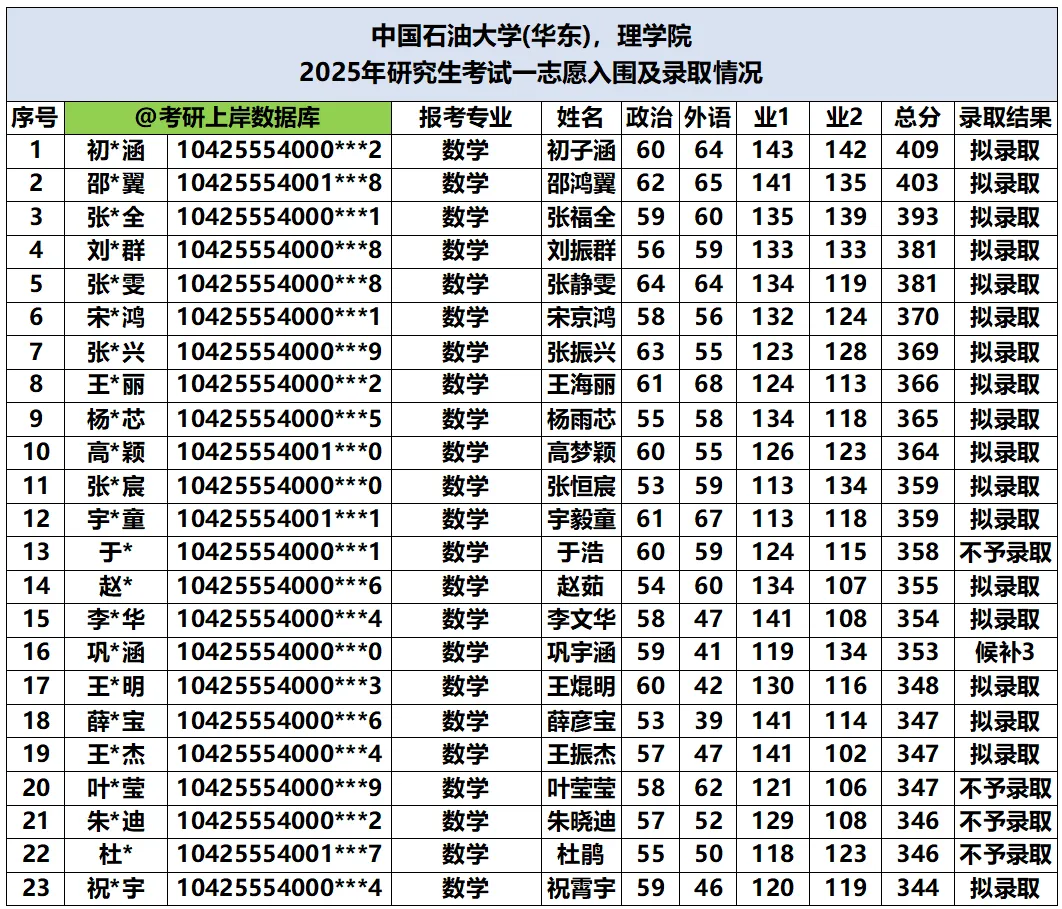1062x909 pixels.
Task: Click the name 宇毅童
Action: [x=581, y=520]
